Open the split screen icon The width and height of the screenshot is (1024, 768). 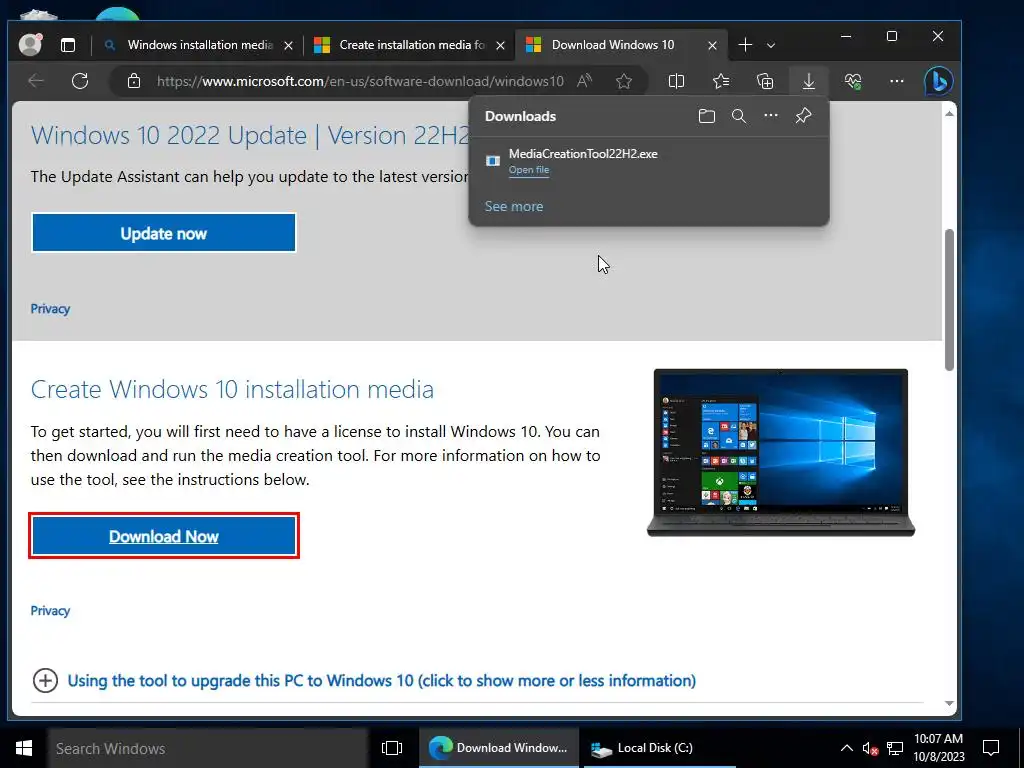tap(677, 81)
